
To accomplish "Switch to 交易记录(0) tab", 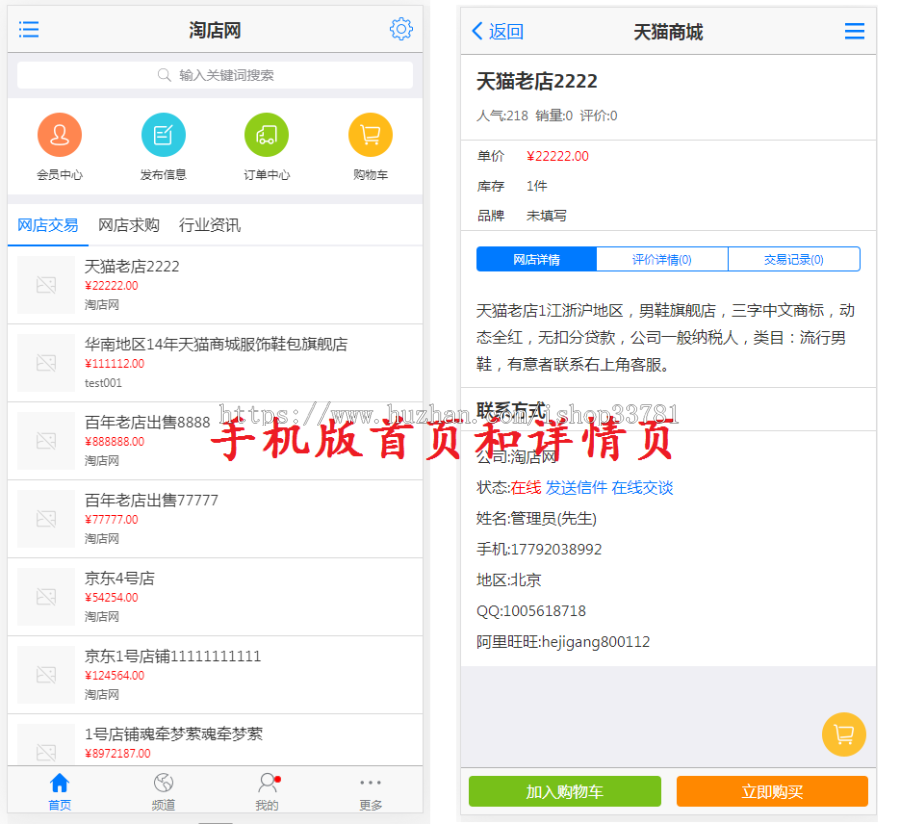I will (794, 259).
